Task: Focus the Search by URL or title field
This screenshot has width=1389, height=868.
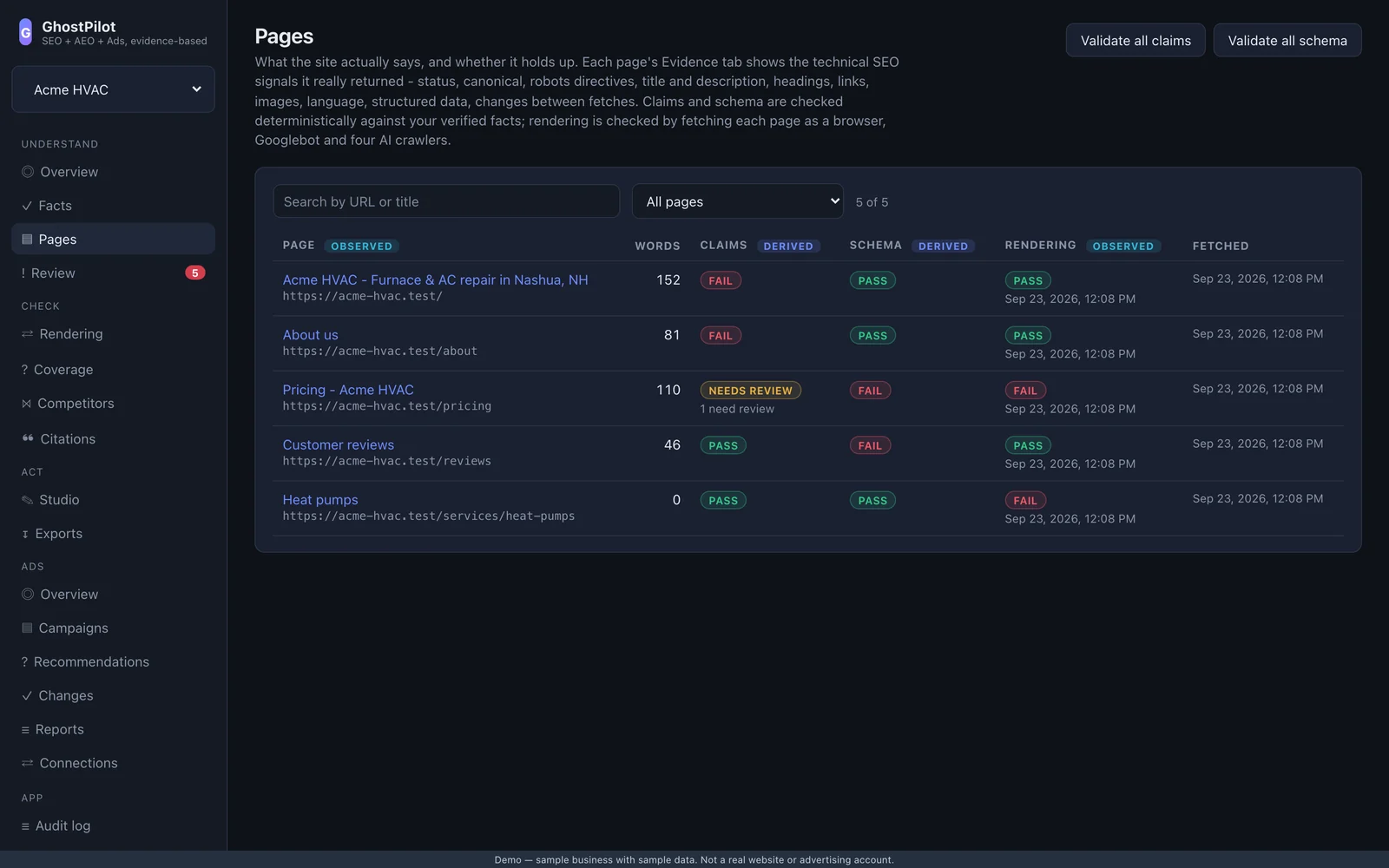Action: click(x=446, y=201)
